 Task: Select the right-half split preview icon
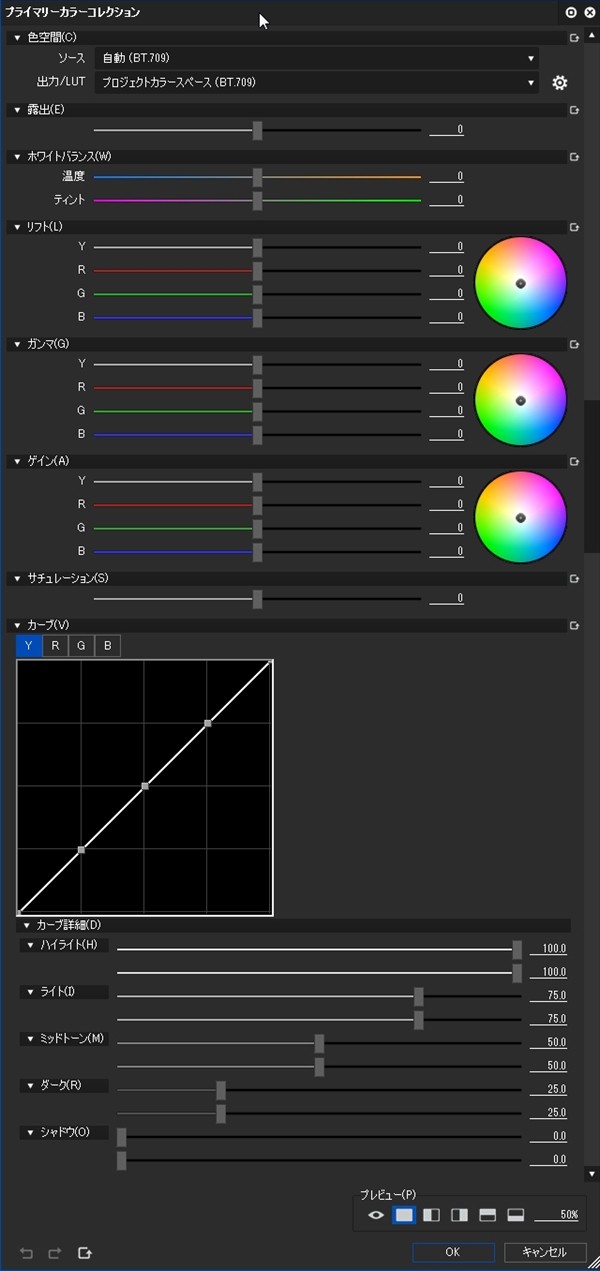pos(460,1215)
